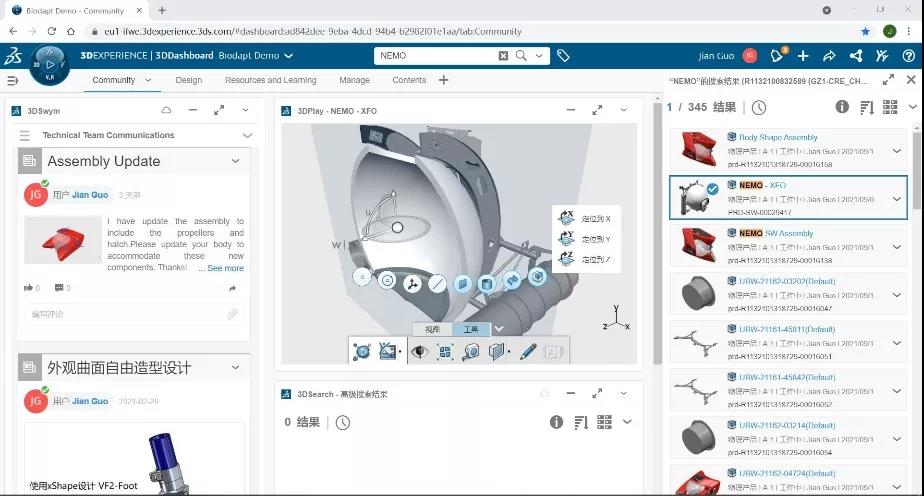Open the 3DSwym widget menu chevron
Screen dimensions: 924x496
tap(246, 110)
